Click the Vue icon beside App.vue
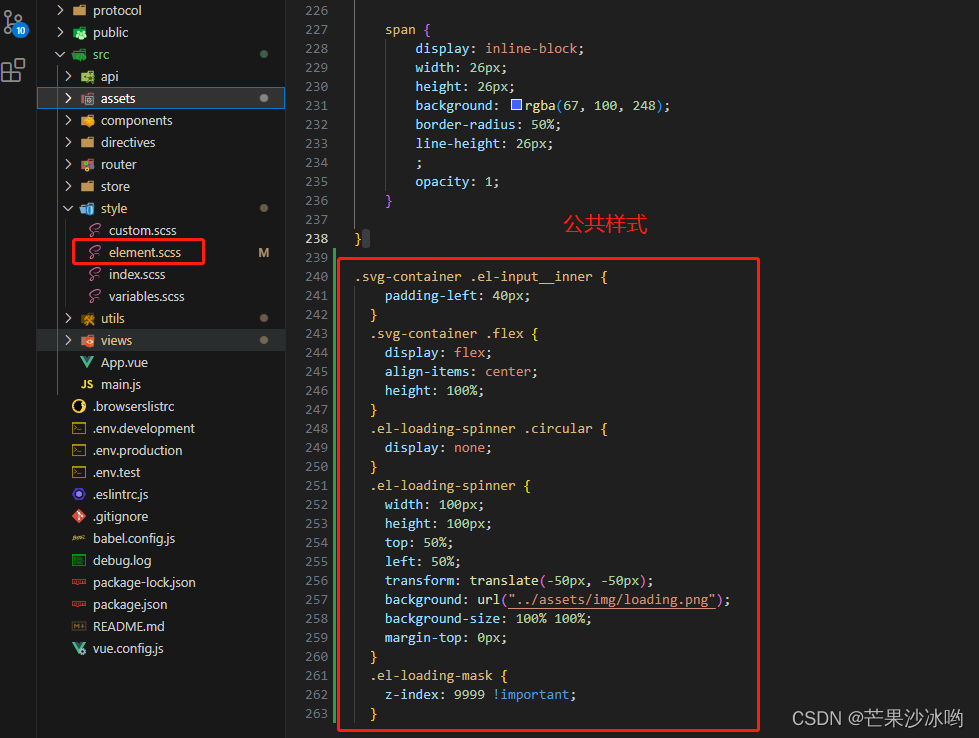979x738 pixels. tap(87, 362)
